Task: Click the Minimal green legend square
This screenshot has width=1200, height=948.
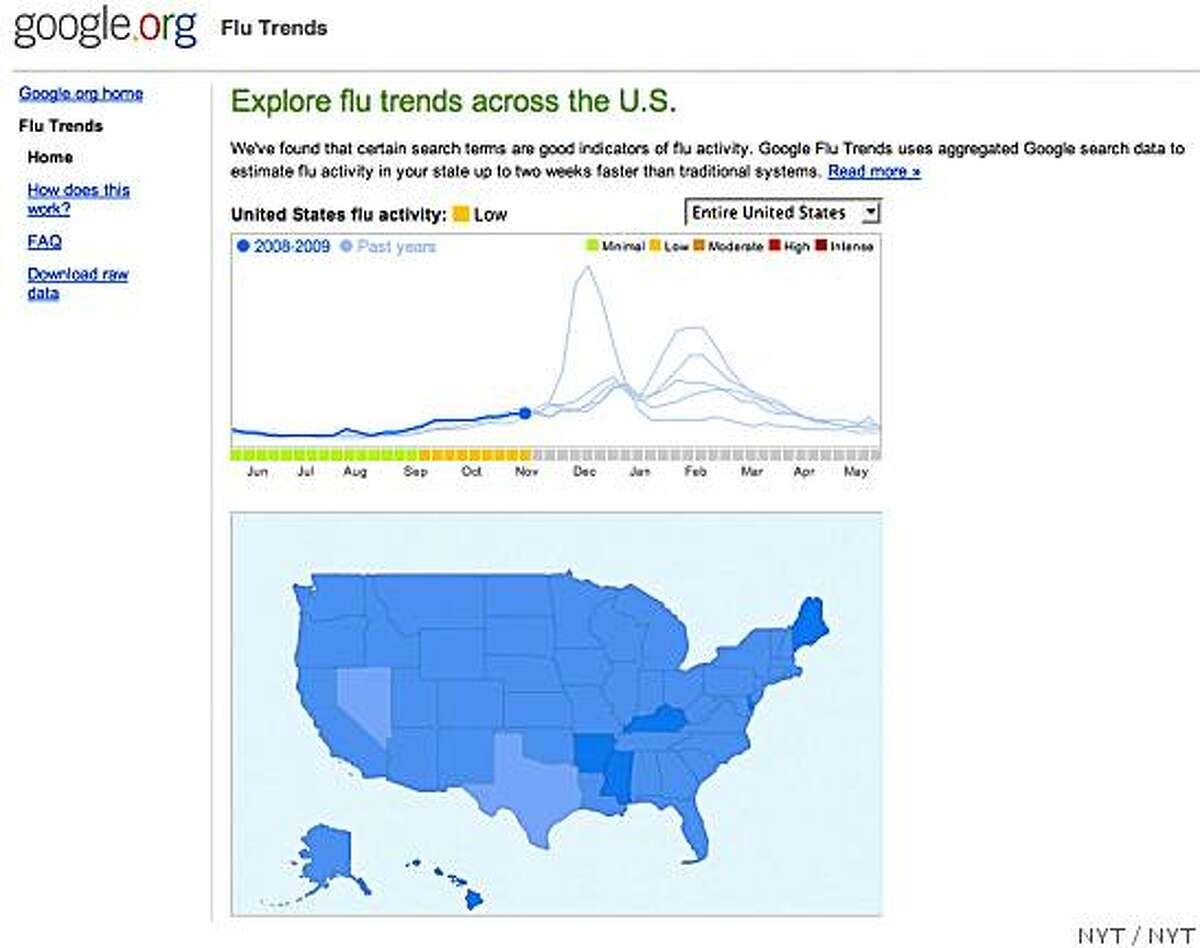Action: pos(589,245)
